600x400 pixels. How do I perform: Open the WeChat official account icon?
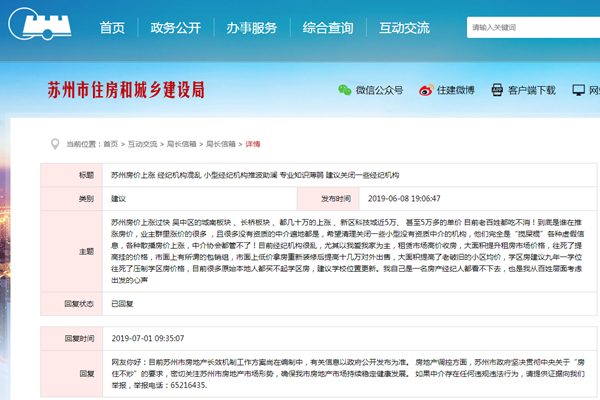pyautogui.click(x=344, y=89)
